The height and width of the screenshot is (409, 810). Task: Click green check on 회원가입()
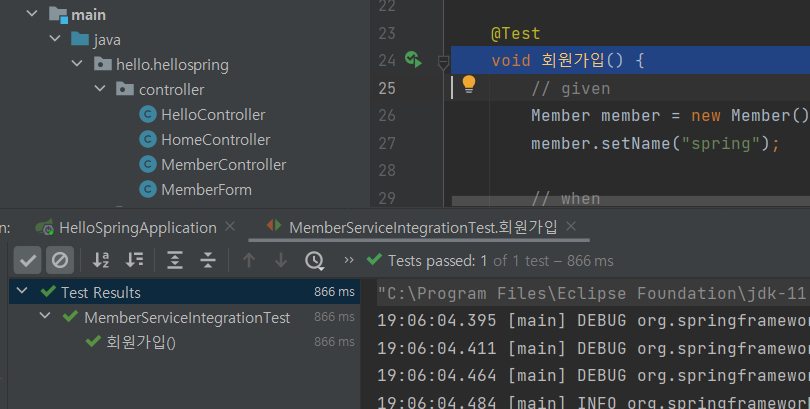(x=93, y=341)
